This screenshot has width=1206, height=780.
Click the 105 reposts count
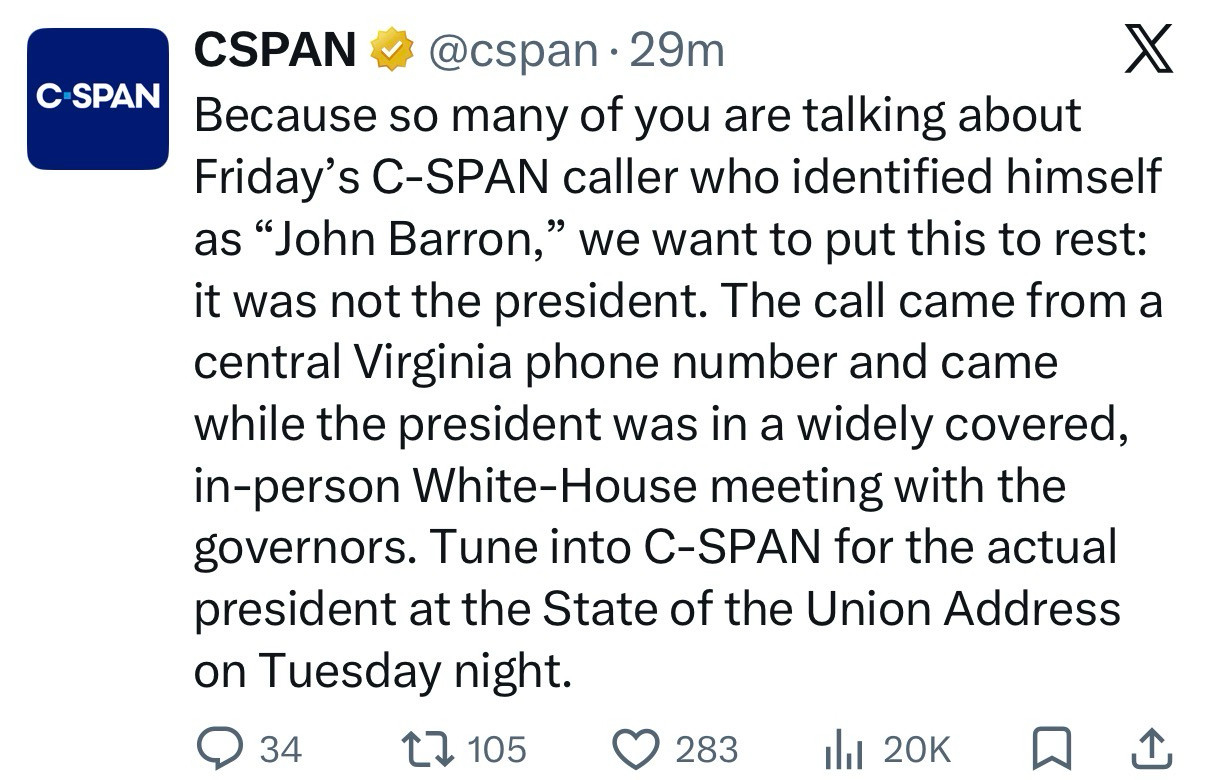pyautogui.click(x=497, y=749)
